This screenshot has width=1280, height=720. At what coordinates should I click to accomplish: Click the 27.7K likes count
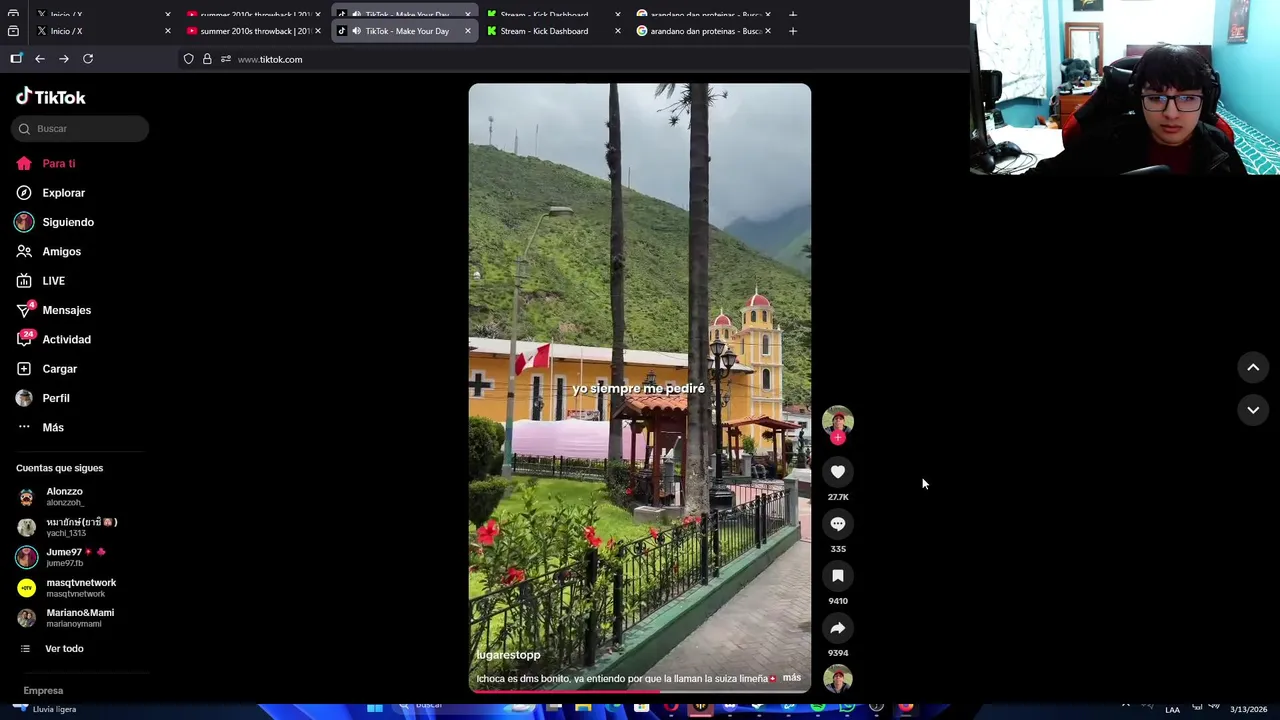click(x=838, y=497)
